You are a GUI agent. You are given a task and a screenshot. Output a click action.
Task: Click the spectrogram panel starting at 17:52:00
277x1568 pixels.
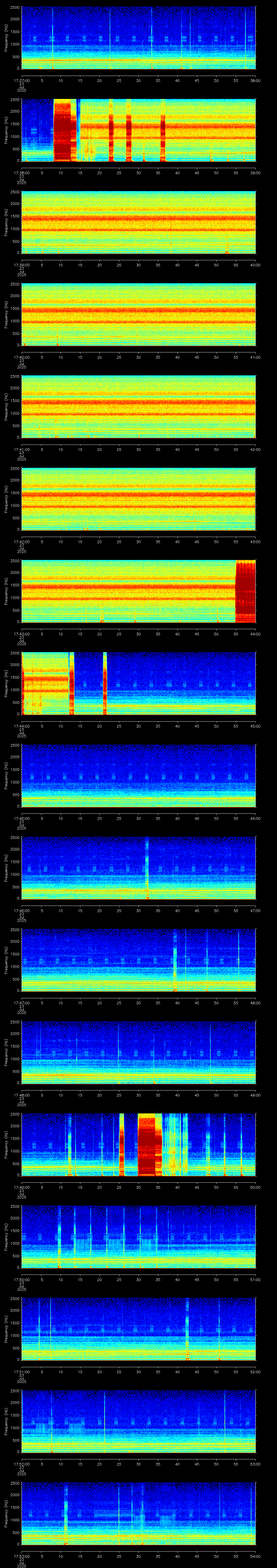click(139, 1422)
